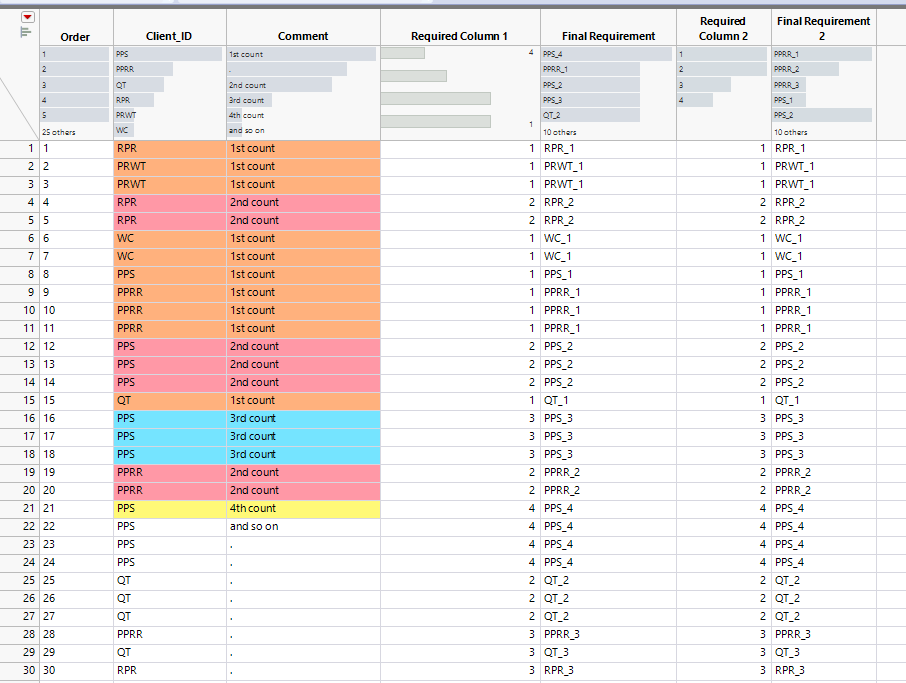Click '25 others' in Order summary

point(58,131)
